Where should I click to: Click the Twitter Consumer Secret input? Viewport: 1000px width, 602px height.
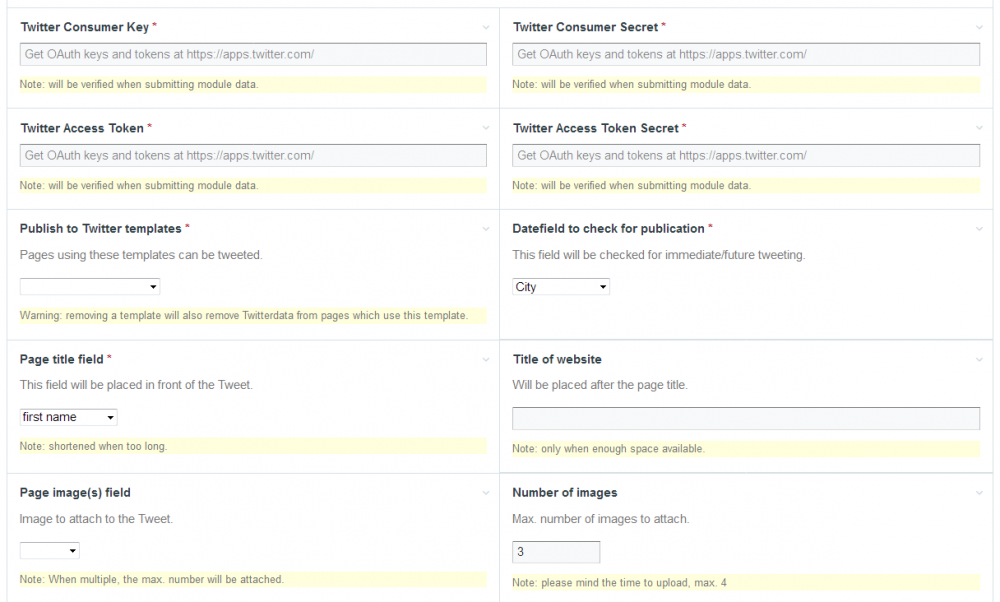coord(746,55)
